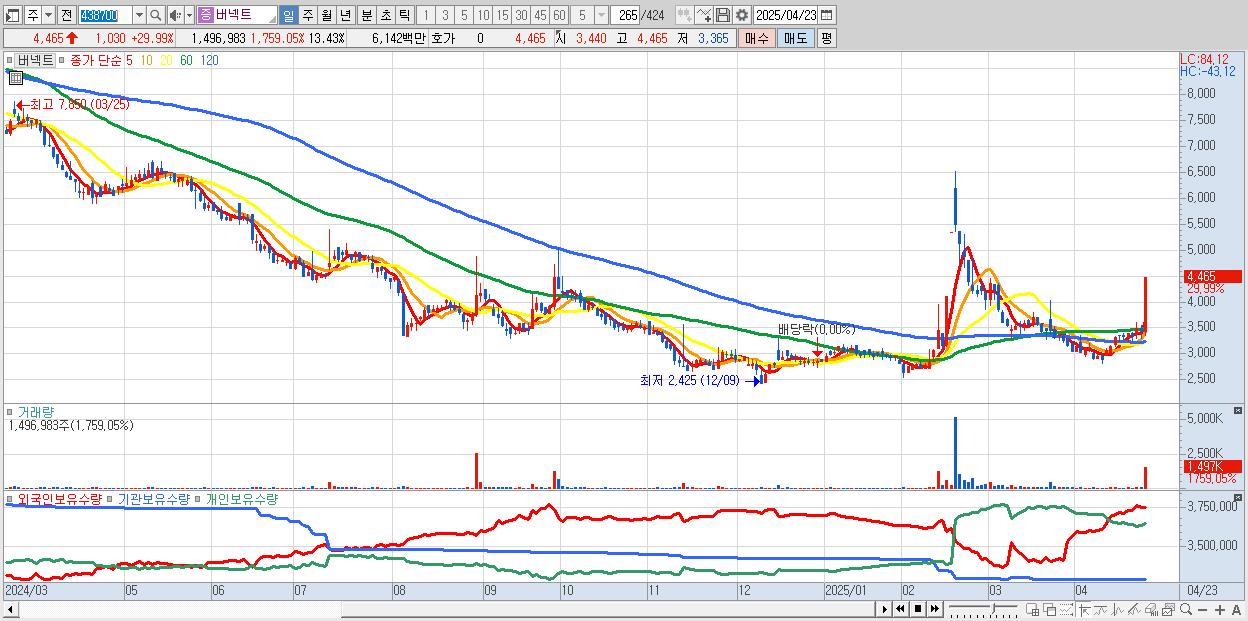Select the 60 interval preset
The width and height of the screenshot is (1248, 621).
click(x=559, y=15)
